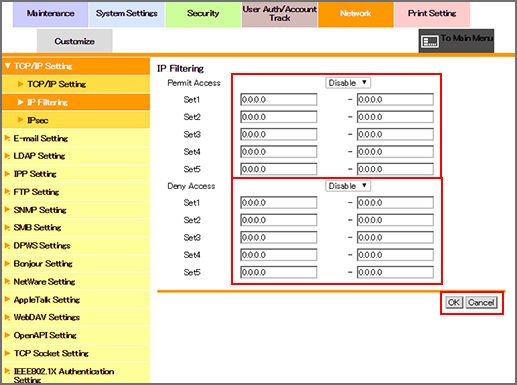
Task: Open the TCP/IP Setting sub-item
Action: (76, 84)
